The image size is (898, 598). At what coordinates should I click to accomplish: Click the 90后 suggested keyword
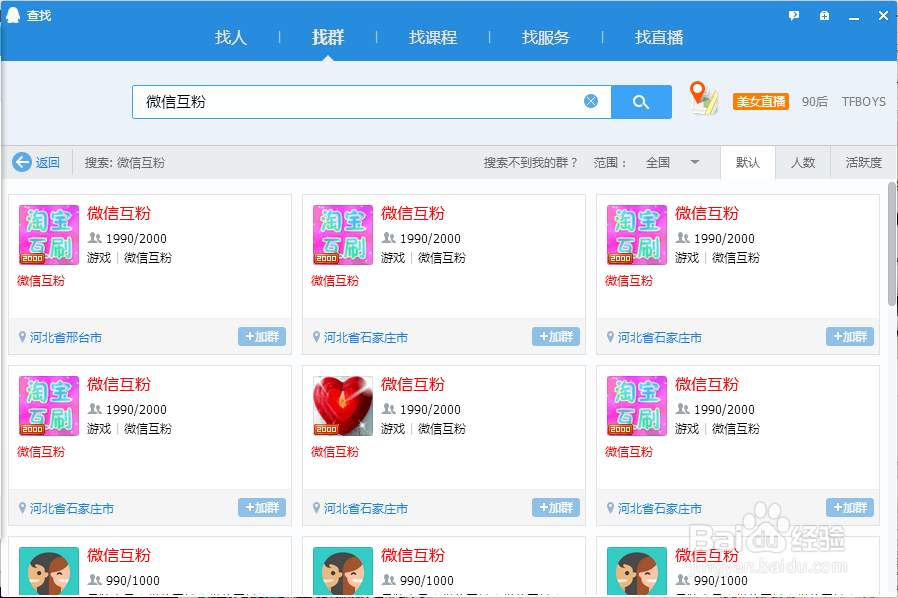click(814, 101)
